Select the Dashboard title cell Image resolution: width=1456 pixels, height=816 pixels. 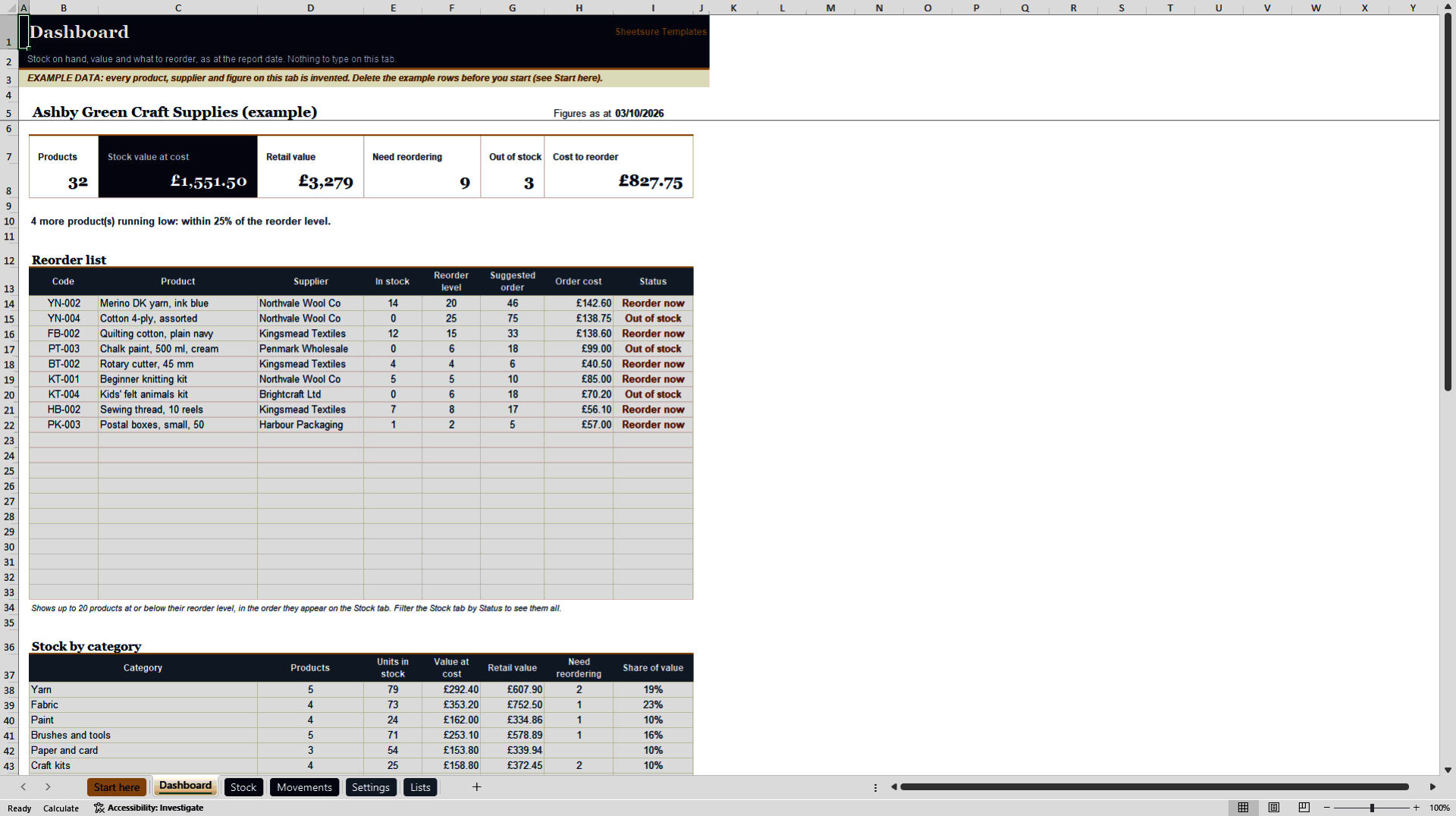pyautogui.click(x=80, y=32)
